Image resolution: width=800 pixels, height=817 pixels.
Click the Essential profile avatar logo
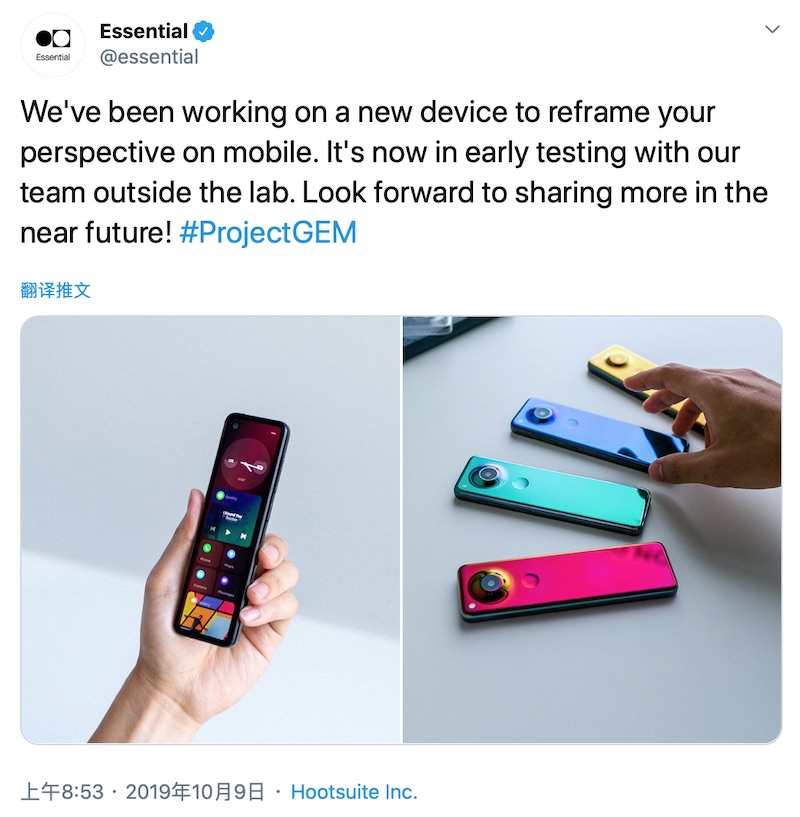(53, 44)
